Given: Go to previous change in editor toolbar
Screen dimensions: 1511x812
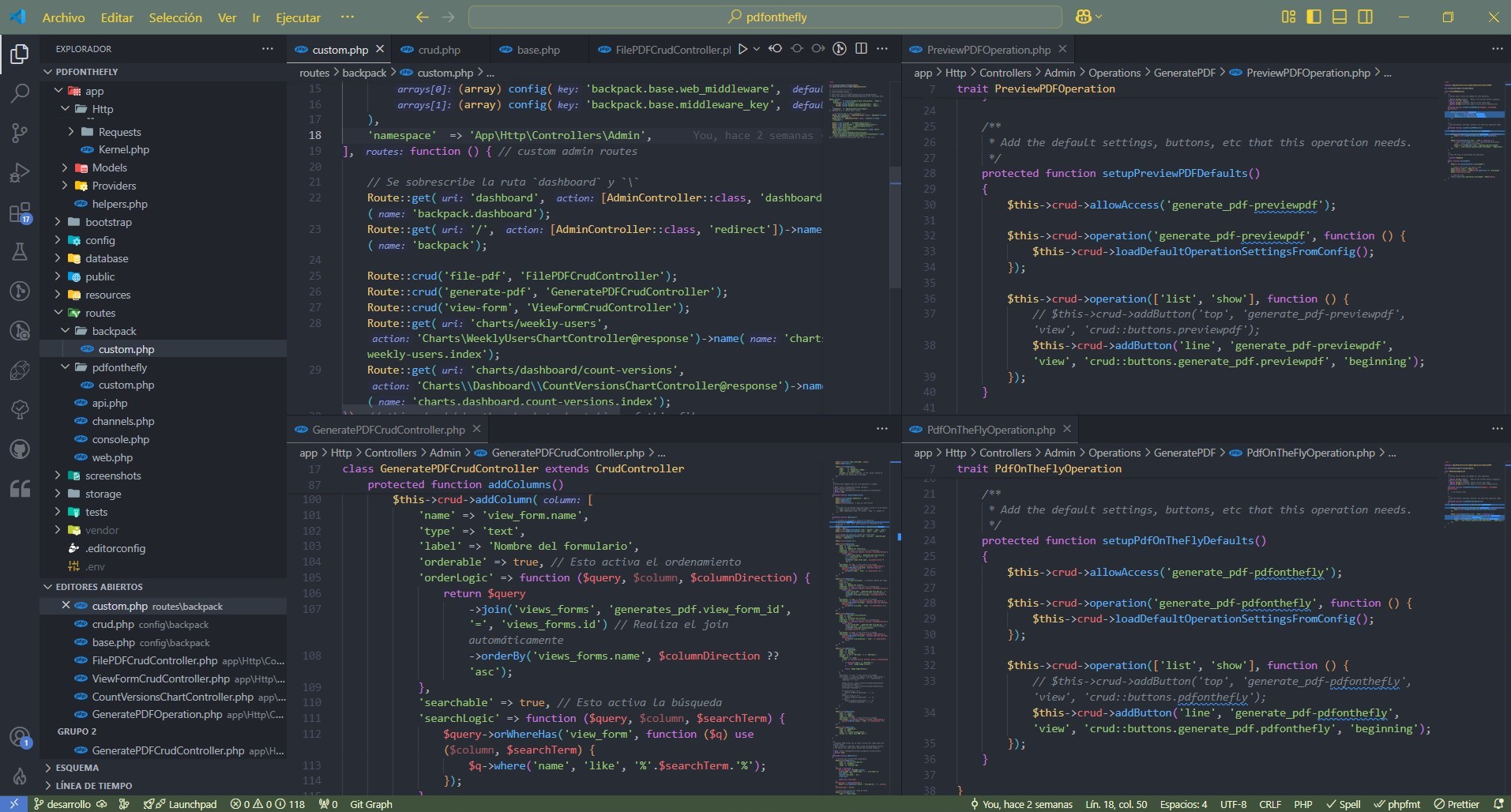Looking at the screenshot, I should tap(776, 49).
